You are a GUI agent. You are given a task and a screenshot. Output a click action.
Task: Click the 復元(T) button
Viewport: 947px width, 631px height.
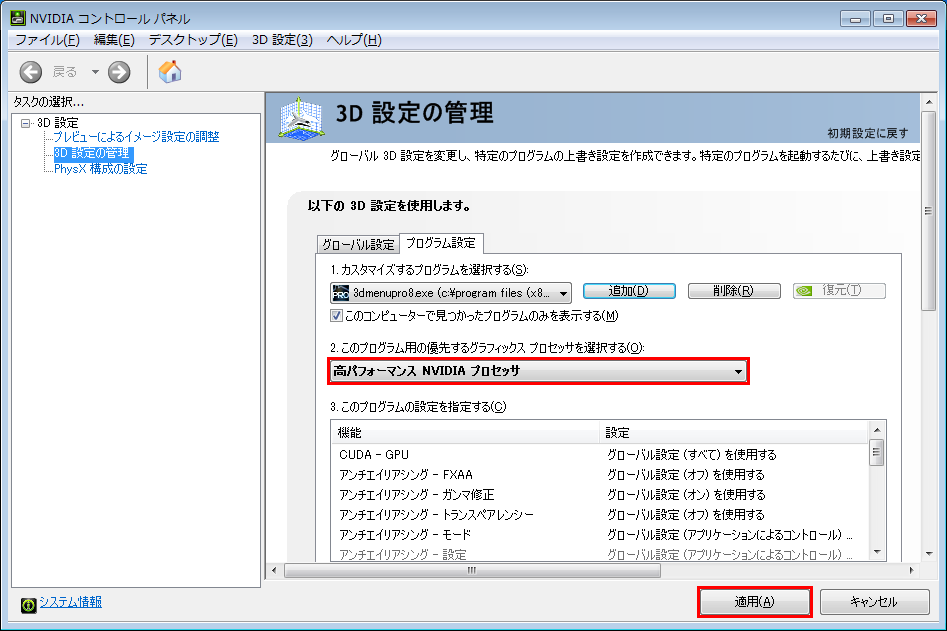(839, 291)
